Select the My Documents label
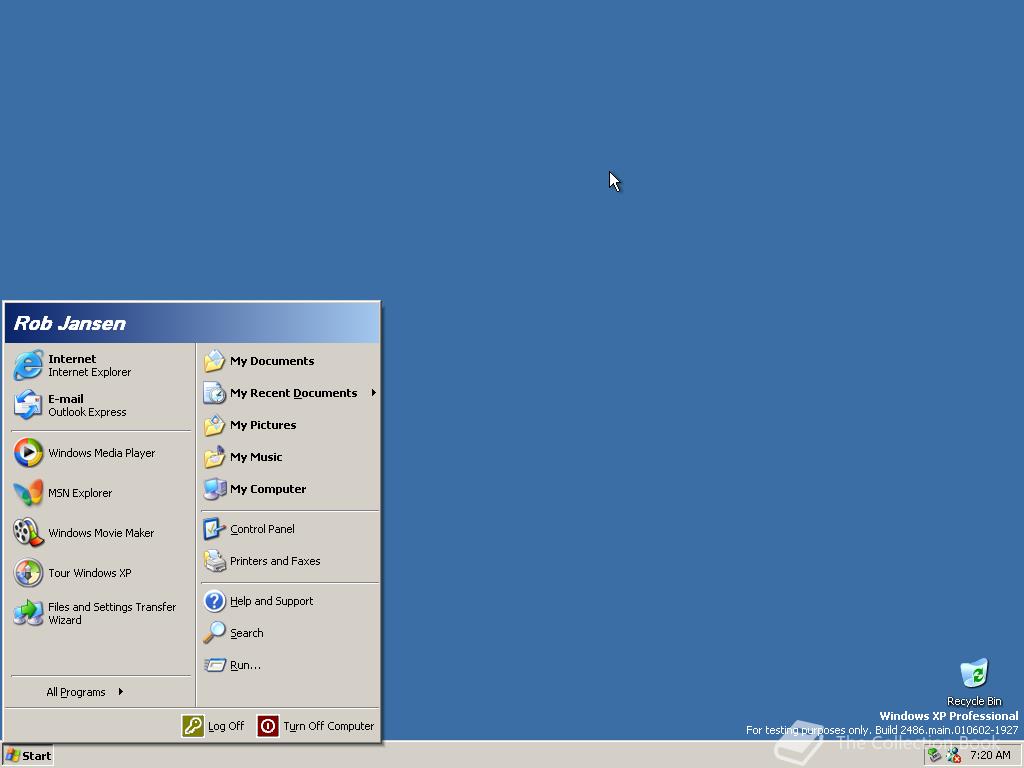 click(x=272, y=360)
